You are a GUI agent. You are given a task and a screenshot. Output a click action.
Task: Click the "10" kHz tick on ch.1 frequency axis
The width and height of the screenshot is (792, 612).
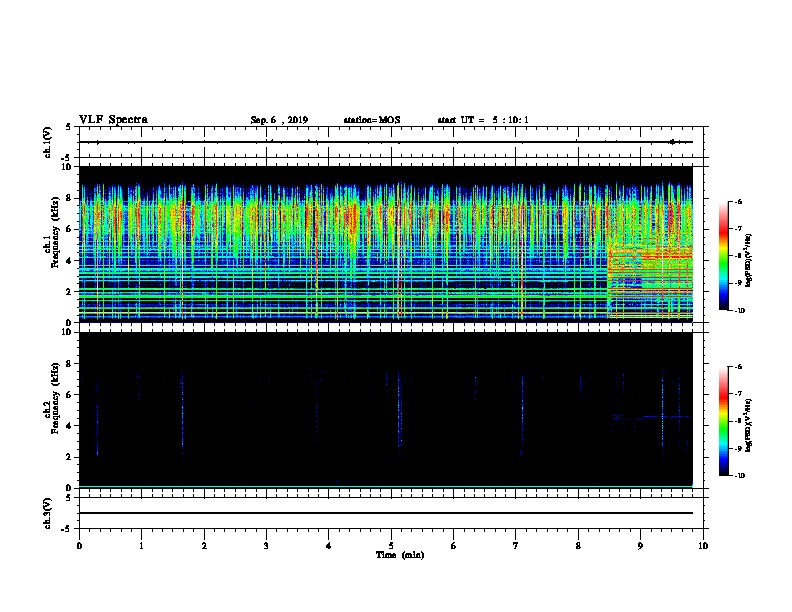67,167
